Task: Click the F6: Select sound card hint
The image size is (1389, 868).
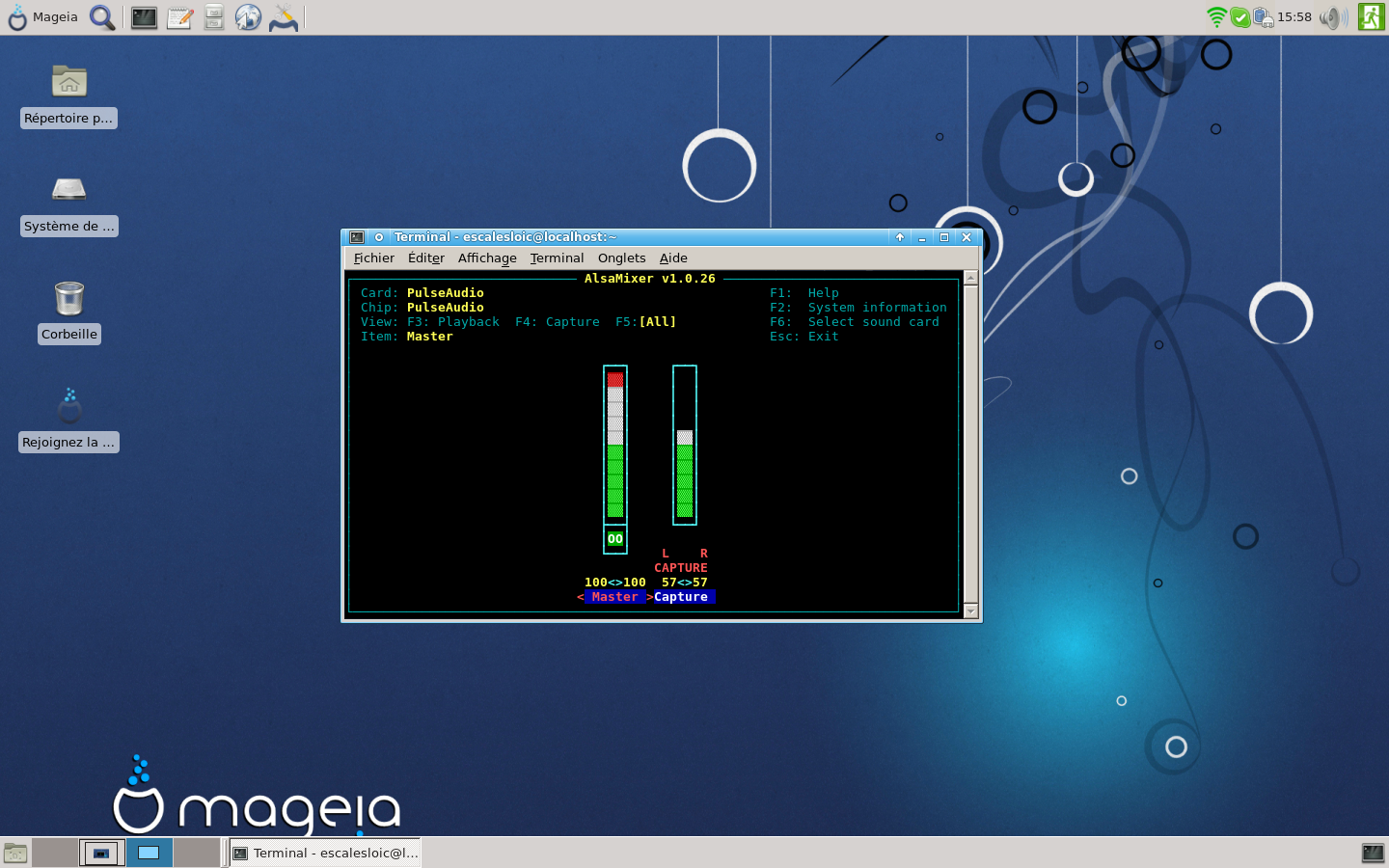Action: 855,322
